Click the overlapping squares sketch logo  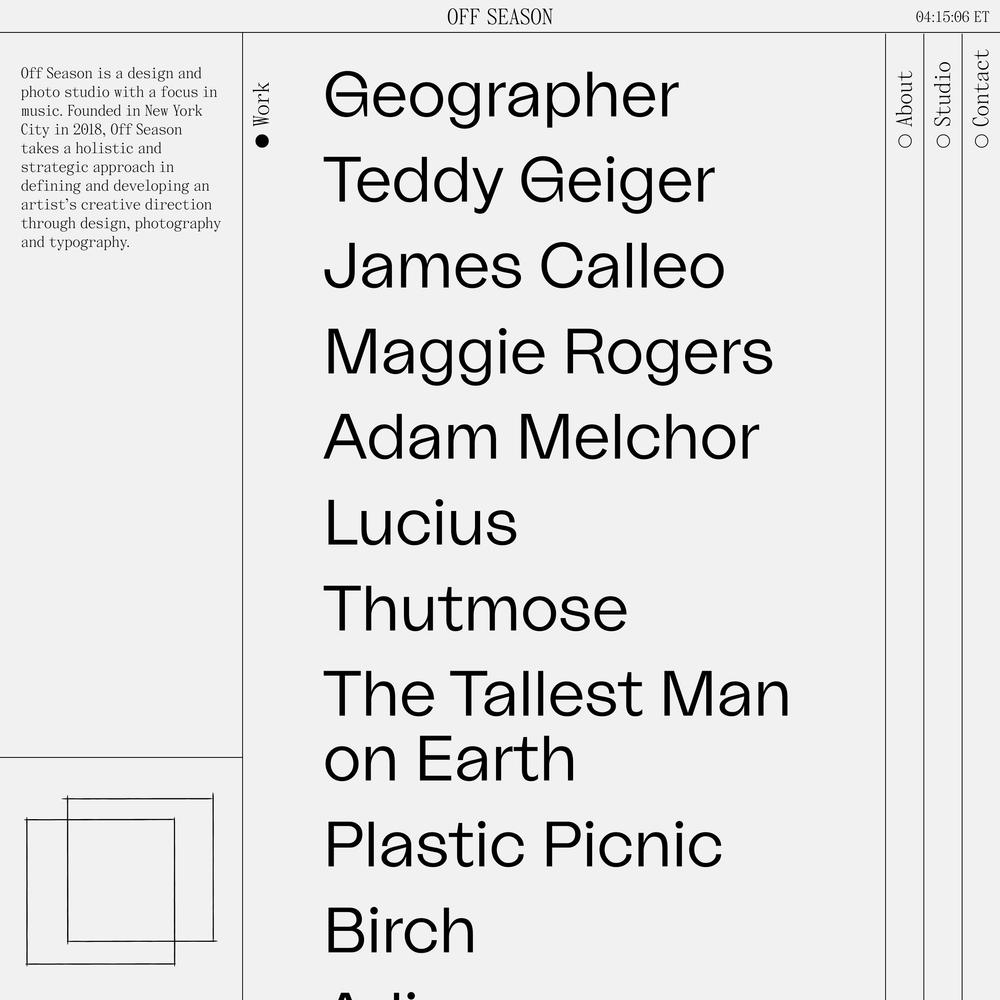point(121,879)
